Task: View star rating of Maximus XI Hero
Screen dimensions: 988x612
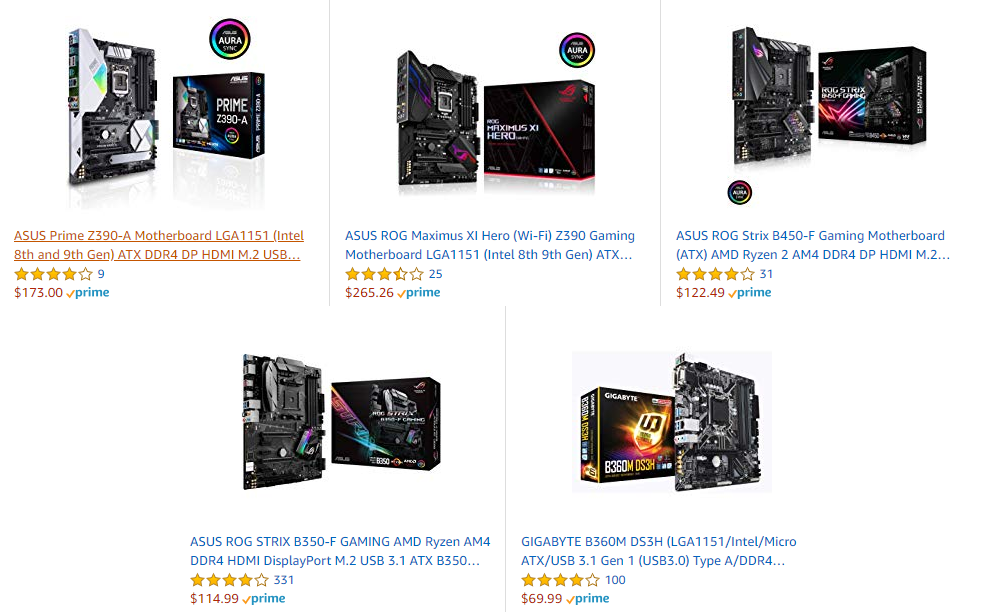Action: pos(384,274)
